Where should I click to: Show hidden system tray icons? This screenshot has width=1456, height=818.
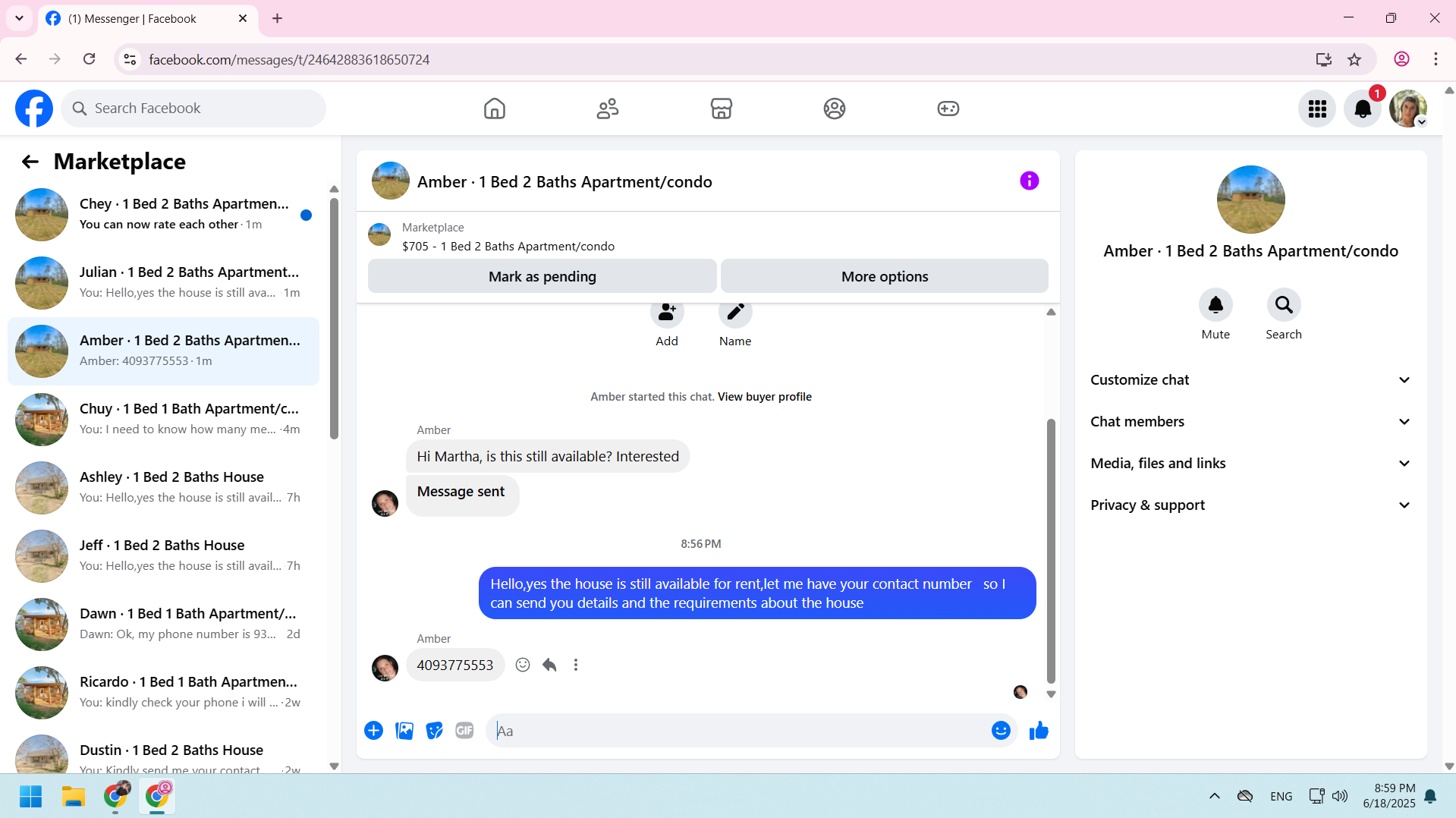[1215, 796]
